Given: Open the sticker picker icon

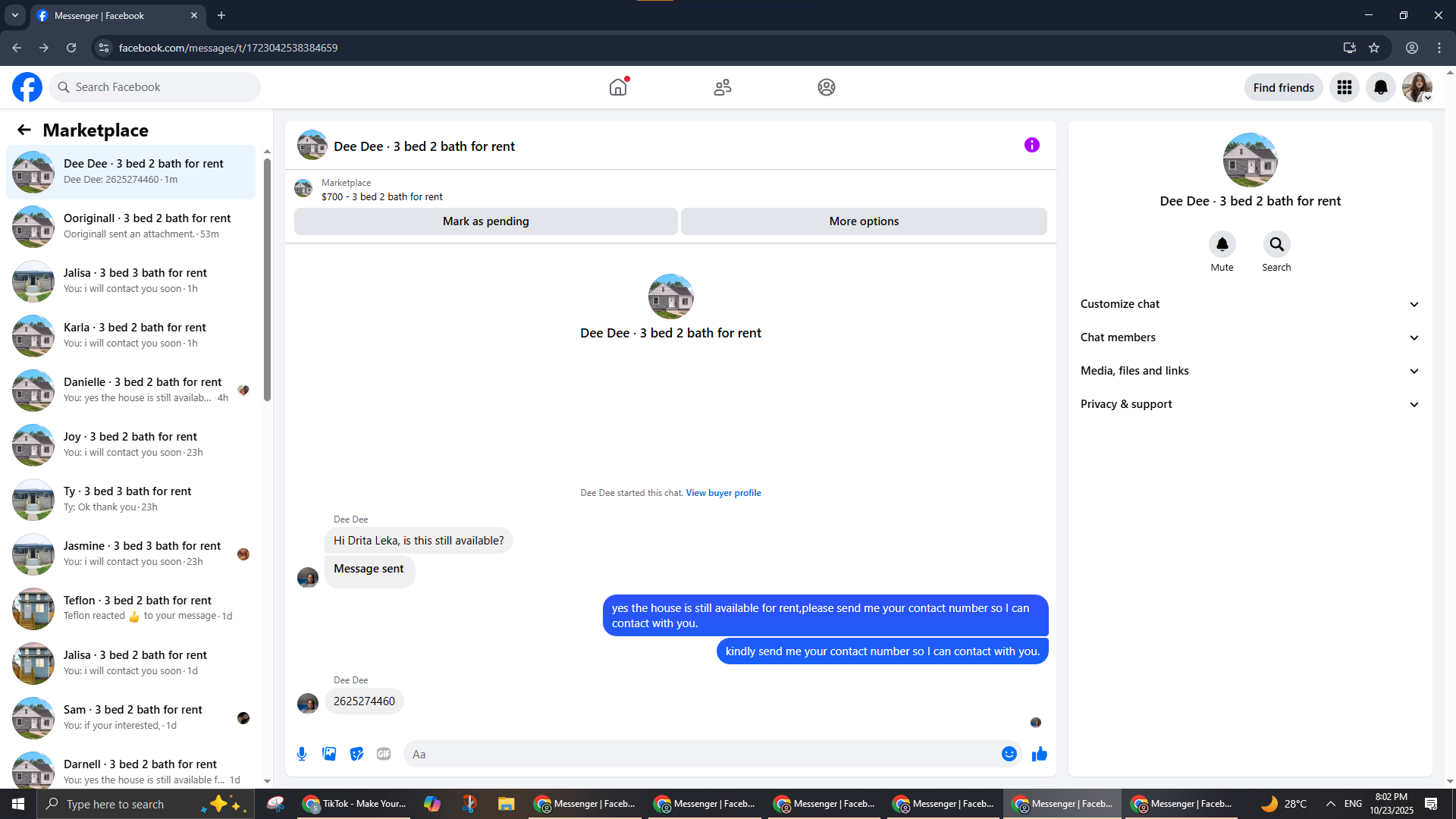Looking at the screenshot, I should tap(356, 754).
